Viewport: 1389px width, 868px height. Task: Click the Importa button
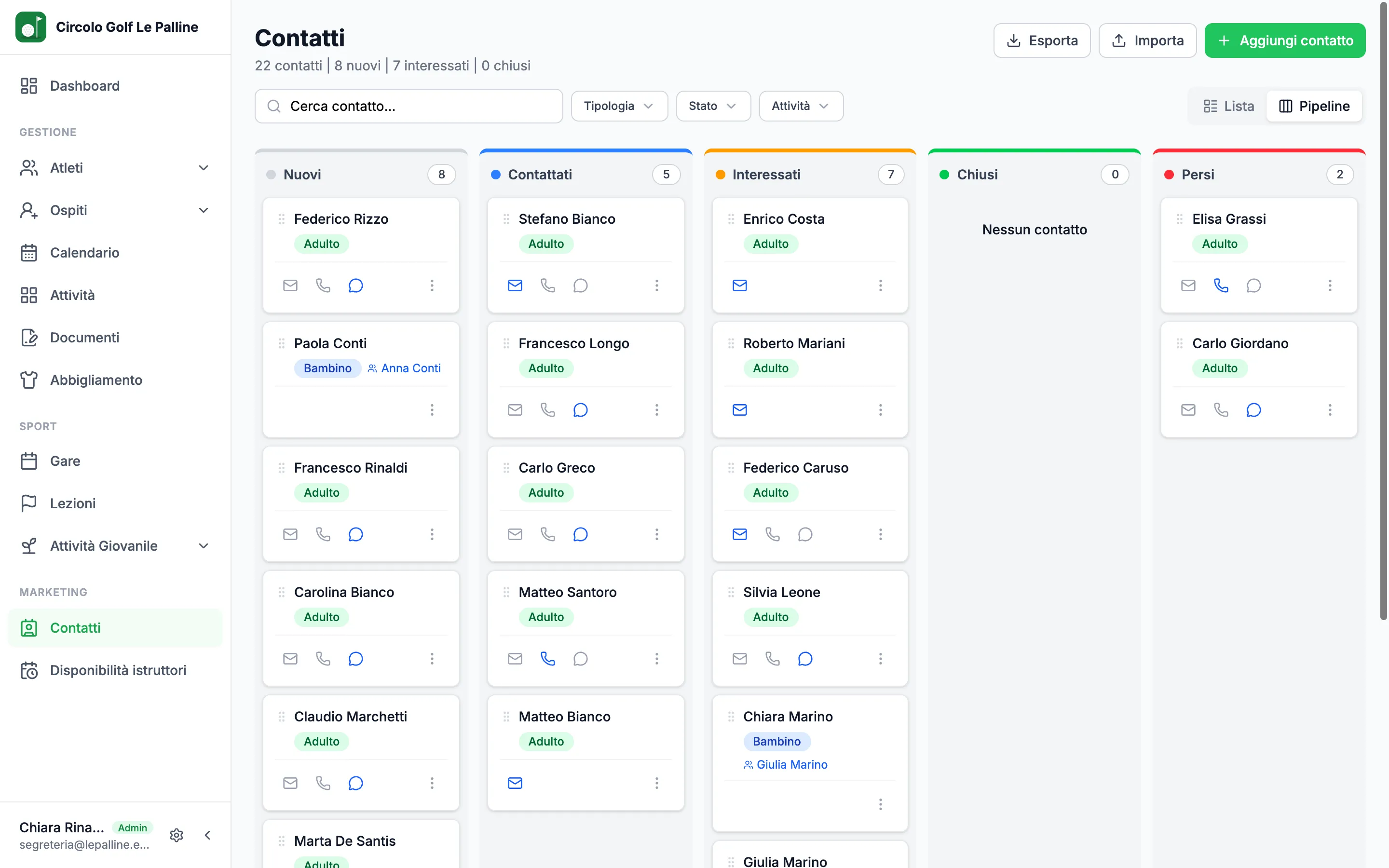1147,41
